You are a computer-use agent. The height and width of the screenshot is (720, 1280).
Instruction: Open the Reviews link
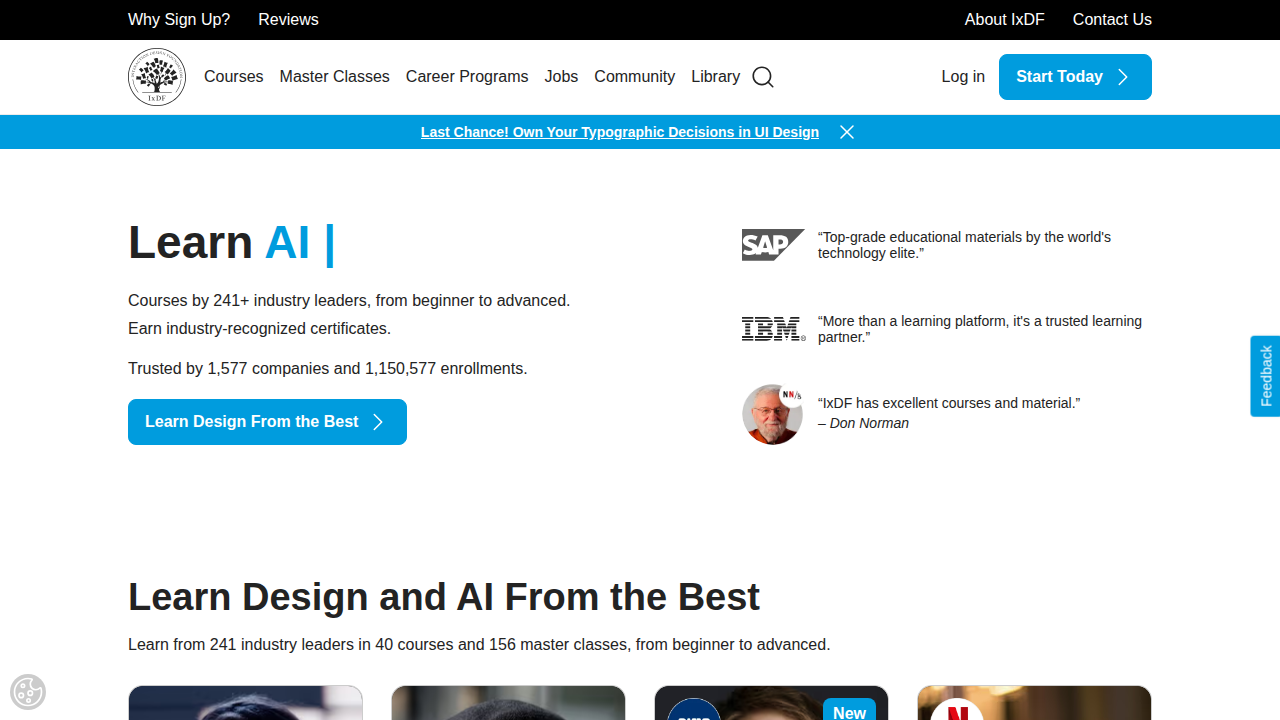[x=288, y=20]
